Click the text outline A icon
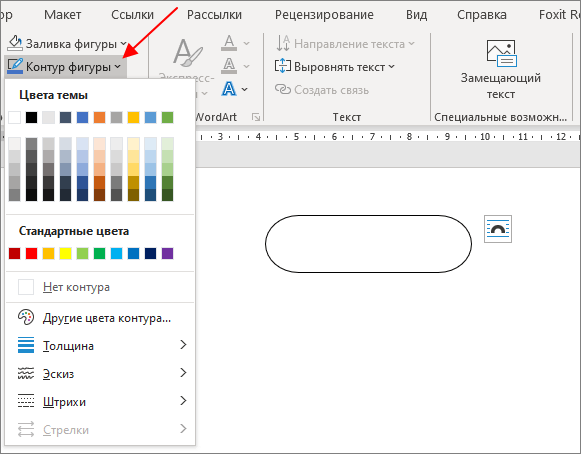 tap(229, 66)
